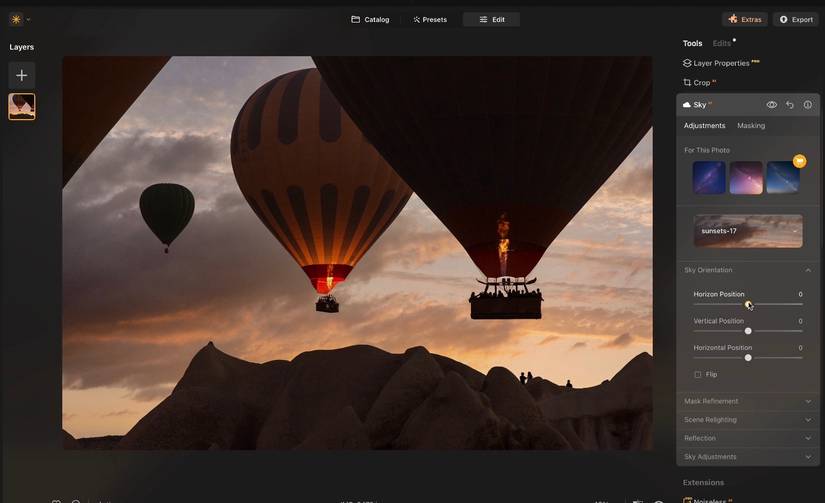The width and height of the screenshot is (825, 503).
Task: Expand the Scene Relighting section
Action: (x=747, y=420)
